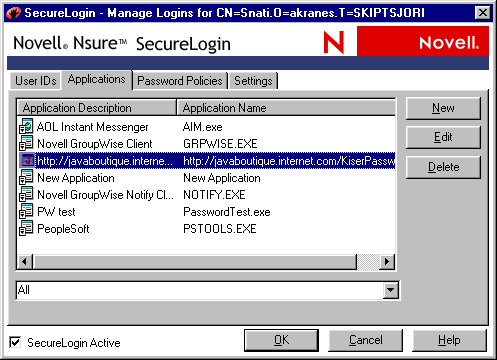Screen dimensions: 497x360
Task: Sort by Application Description column header
Action: (96, 108)
